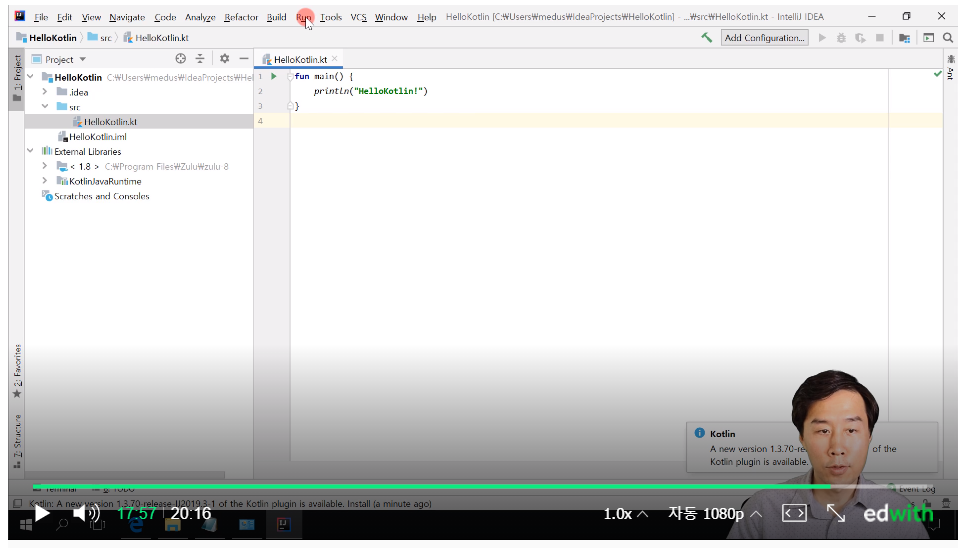970x548 pixels.
Task: Click the Stop square icon in the toolbar
Action: coord(880,38)
